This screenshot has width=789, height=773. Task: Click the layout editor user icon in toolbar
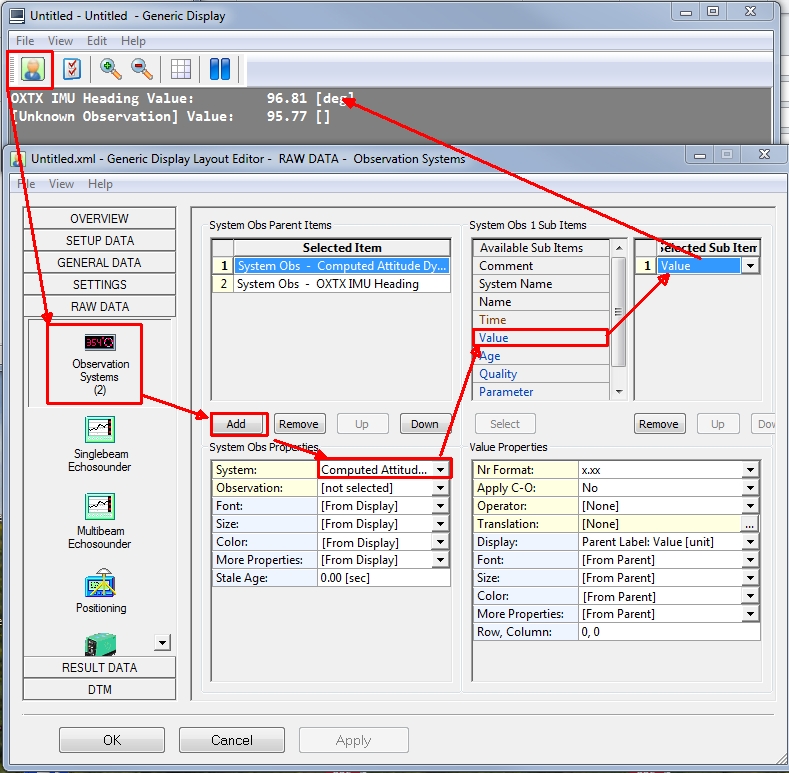click(x=32, y=69)
